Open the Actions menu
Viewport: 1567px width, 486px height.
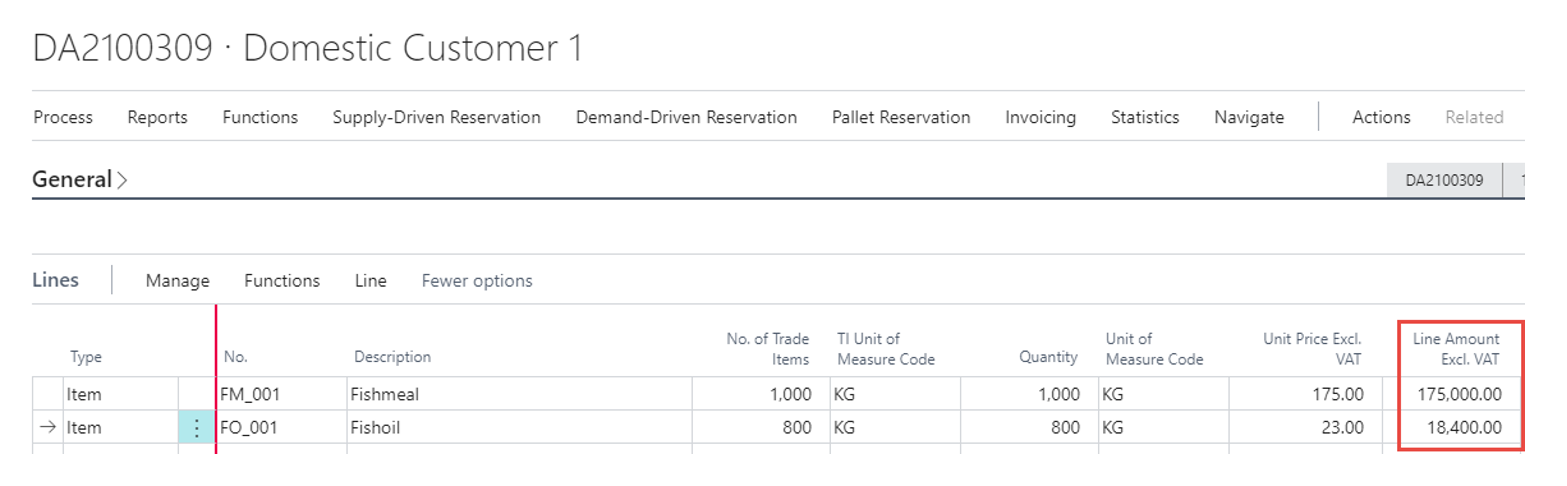[1381, 117]
